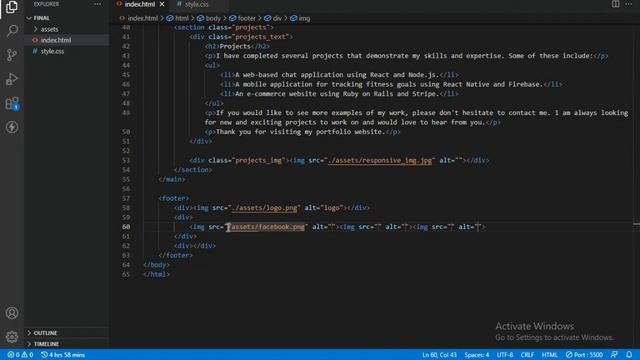Open editor more actions ellipsis

(x=629, y=4)
